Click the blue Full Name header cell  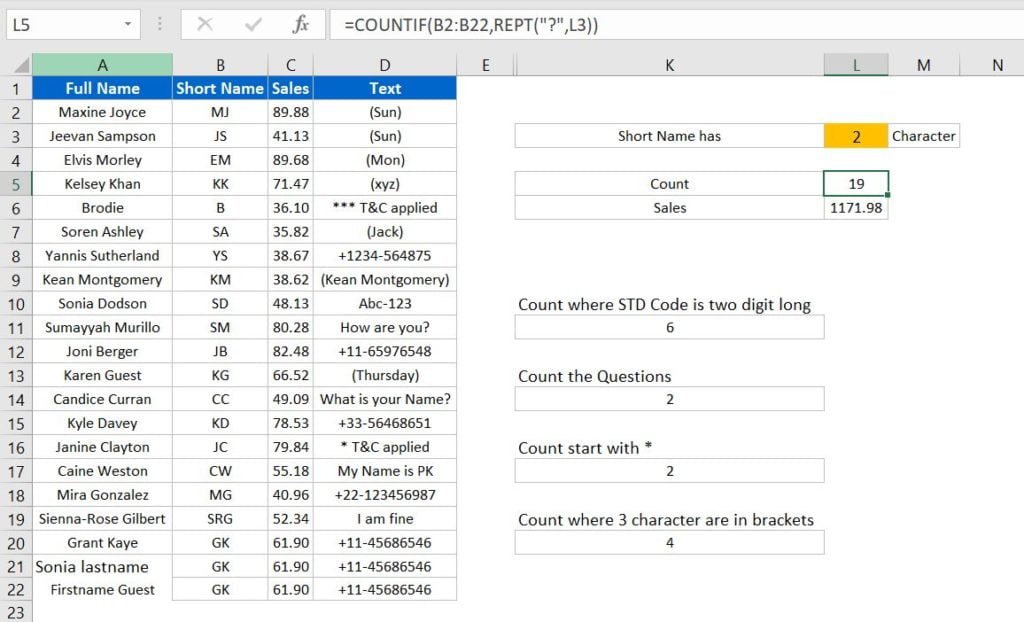[x=103, y=88]
